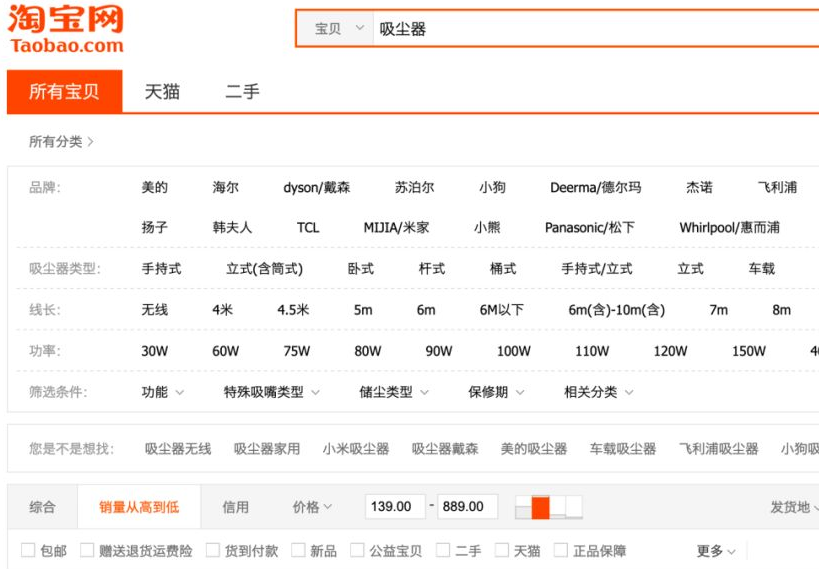Filter vacuum type 卧式
The height and width of the screenshot is (569, 819).
point(361,269)
